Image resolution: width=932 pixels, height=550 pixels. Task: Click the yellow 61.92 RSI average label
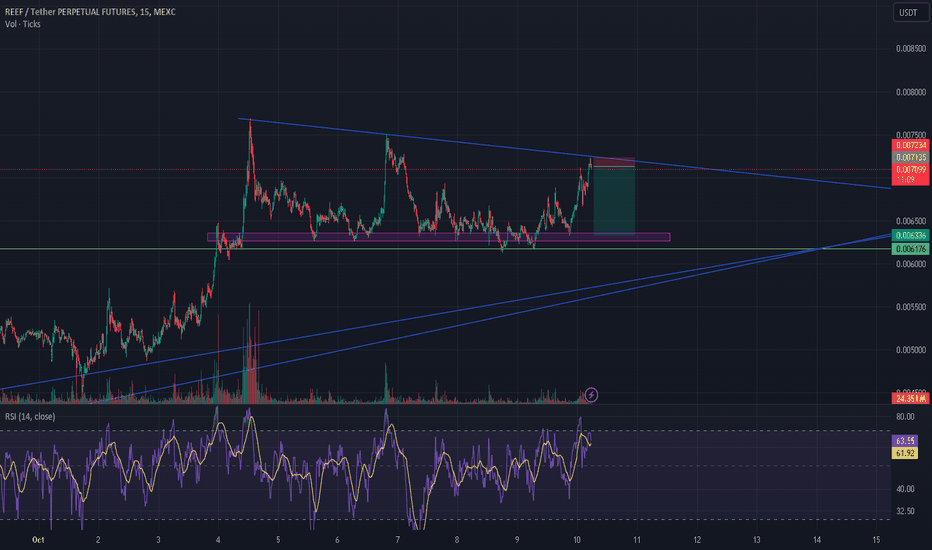(905, 453)
